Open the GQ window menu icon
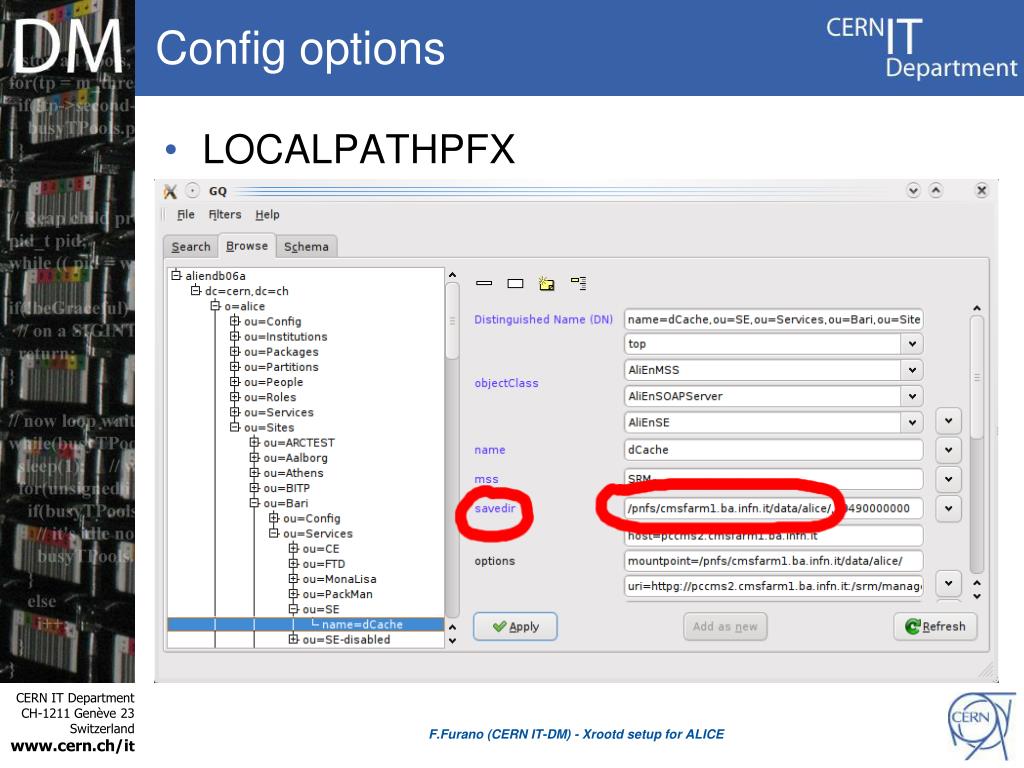The width and height of the screenshot is (1024, 768). [170, 191]
